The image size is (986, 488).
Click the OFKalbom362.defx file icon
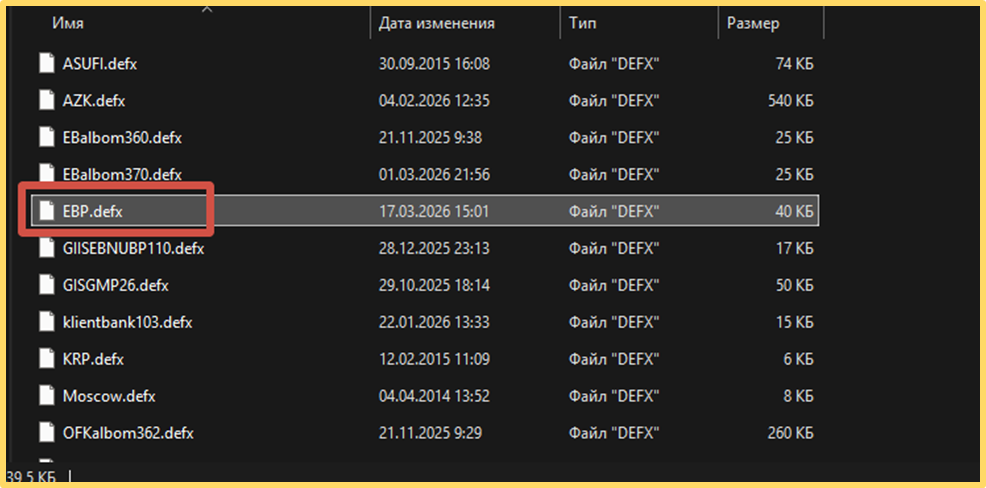coord(47,433)
